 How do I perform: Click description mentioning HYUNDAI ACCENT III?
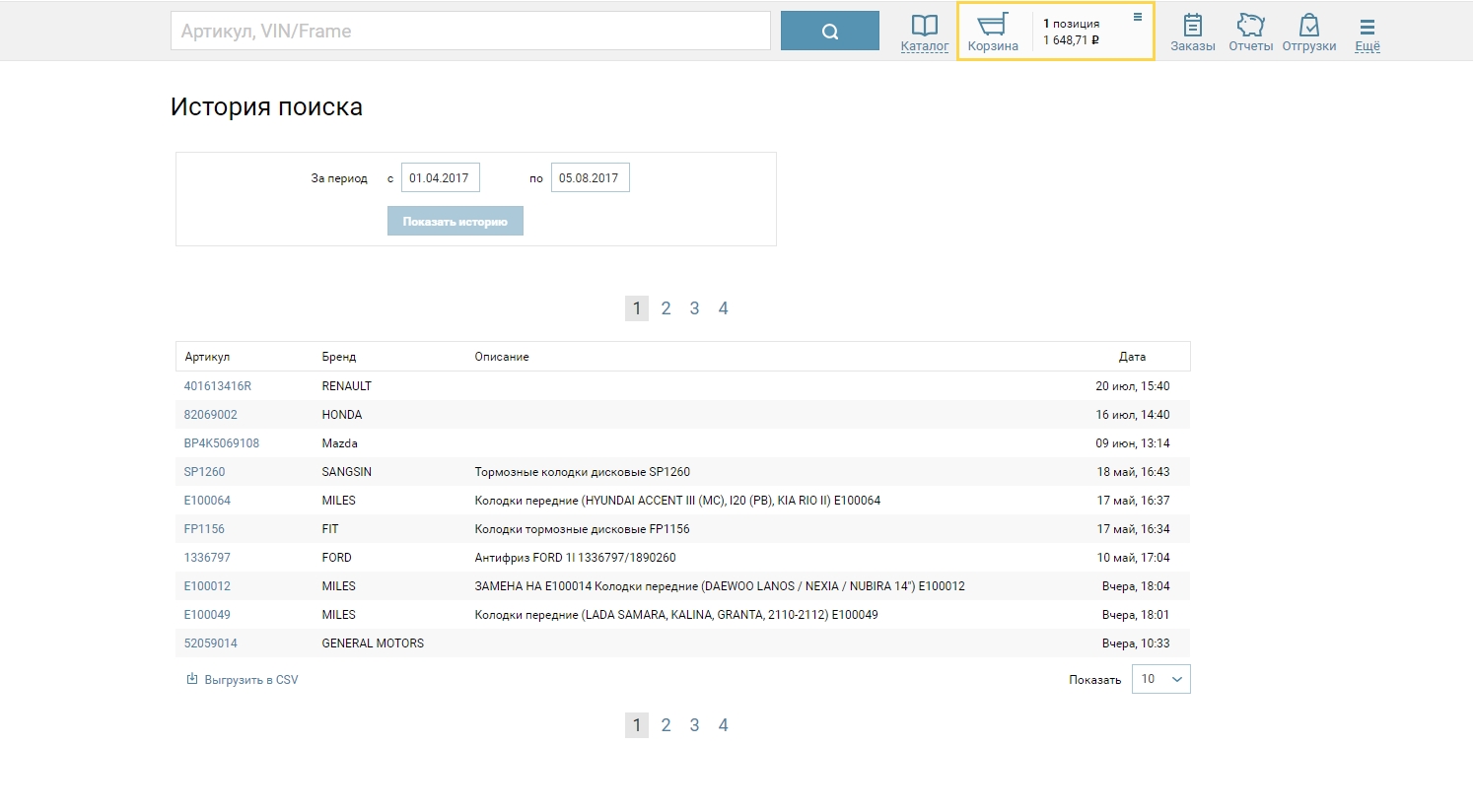pos(677,501)
